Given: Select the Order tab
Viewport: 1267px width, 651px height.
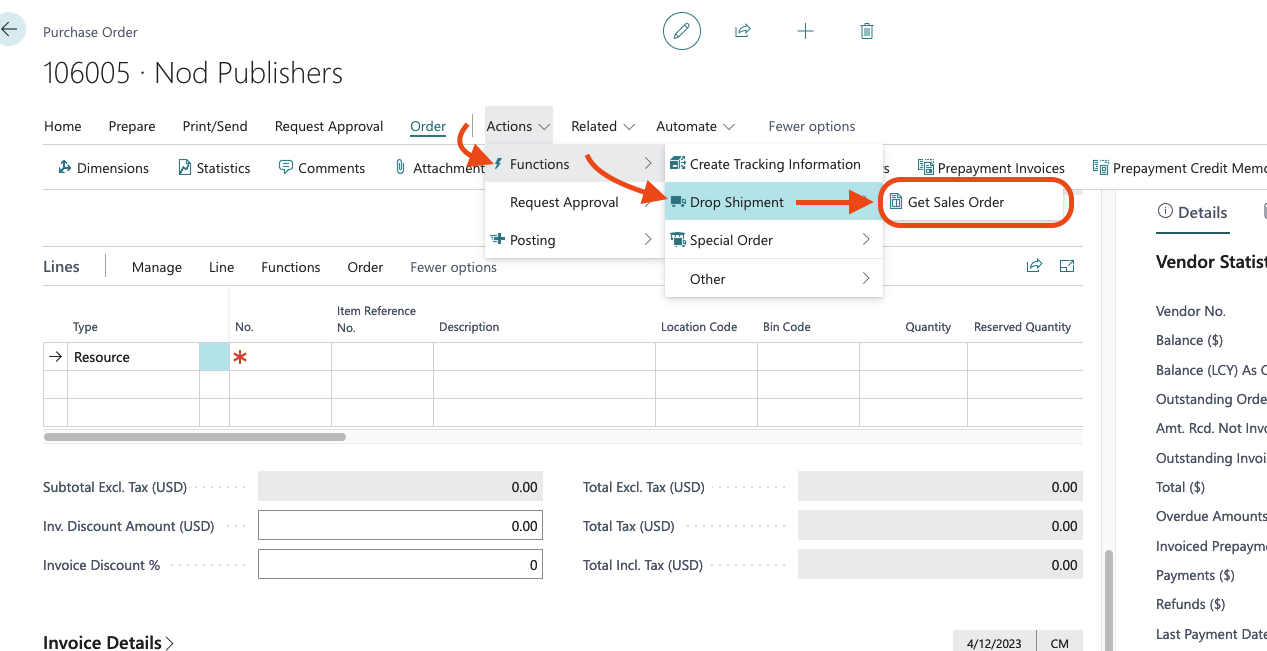Looking at the screenshot, I should pos(428,126).
